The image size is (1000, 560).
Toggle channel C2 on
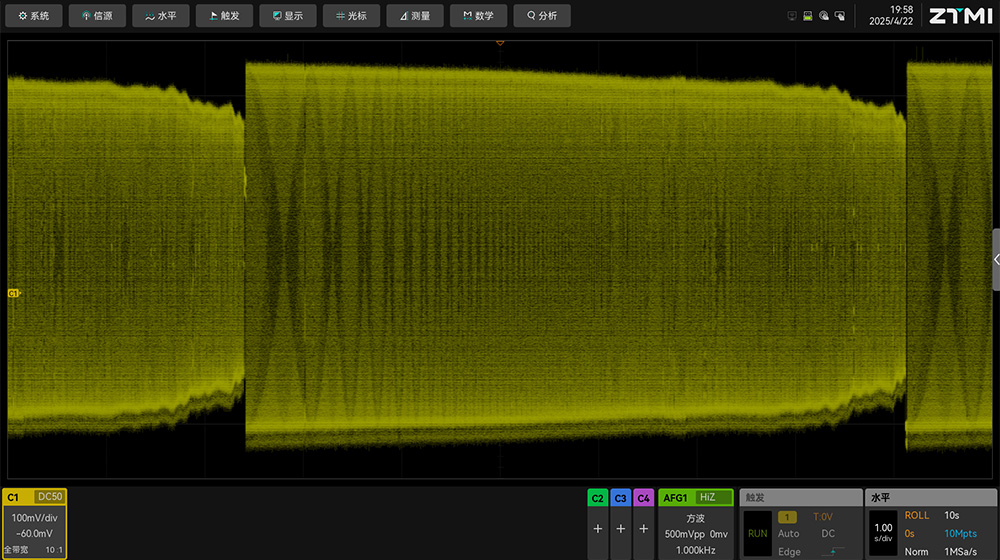pyautogui.click(x=598, y=527)
